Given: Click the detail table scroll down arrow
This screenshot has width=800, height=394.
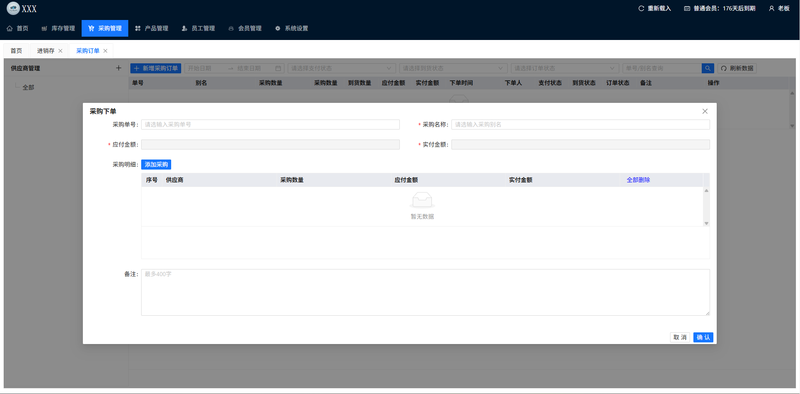Looking at the screenshot, I should (707, 224).
